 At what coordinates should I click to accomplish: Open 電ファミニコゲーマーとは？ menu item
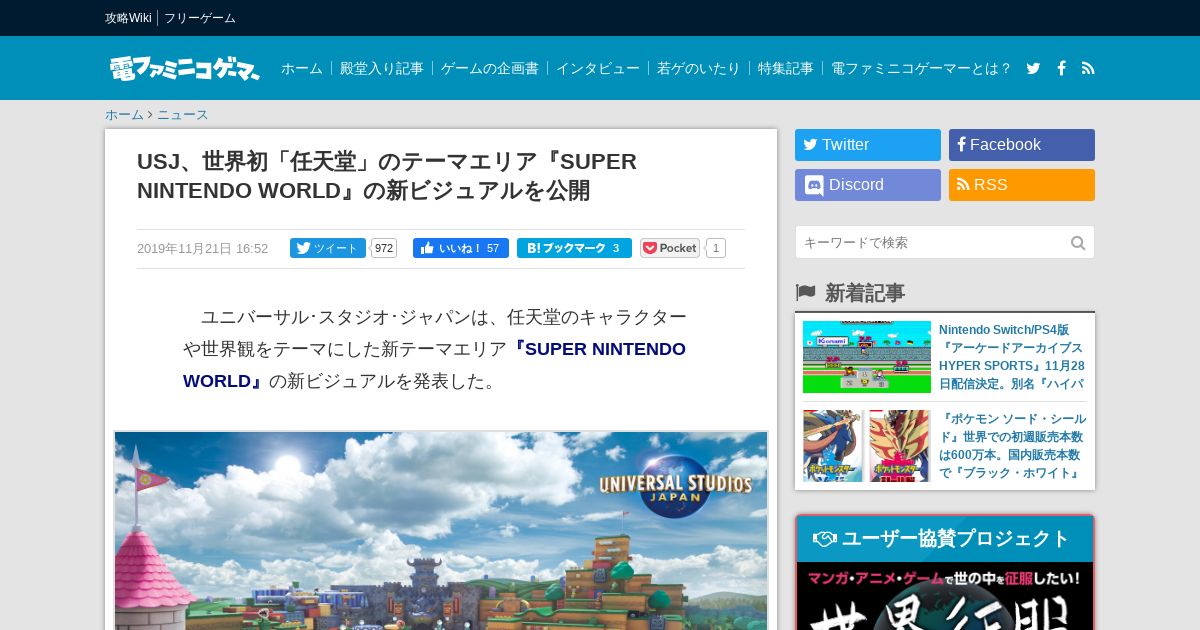click(921, 68)
